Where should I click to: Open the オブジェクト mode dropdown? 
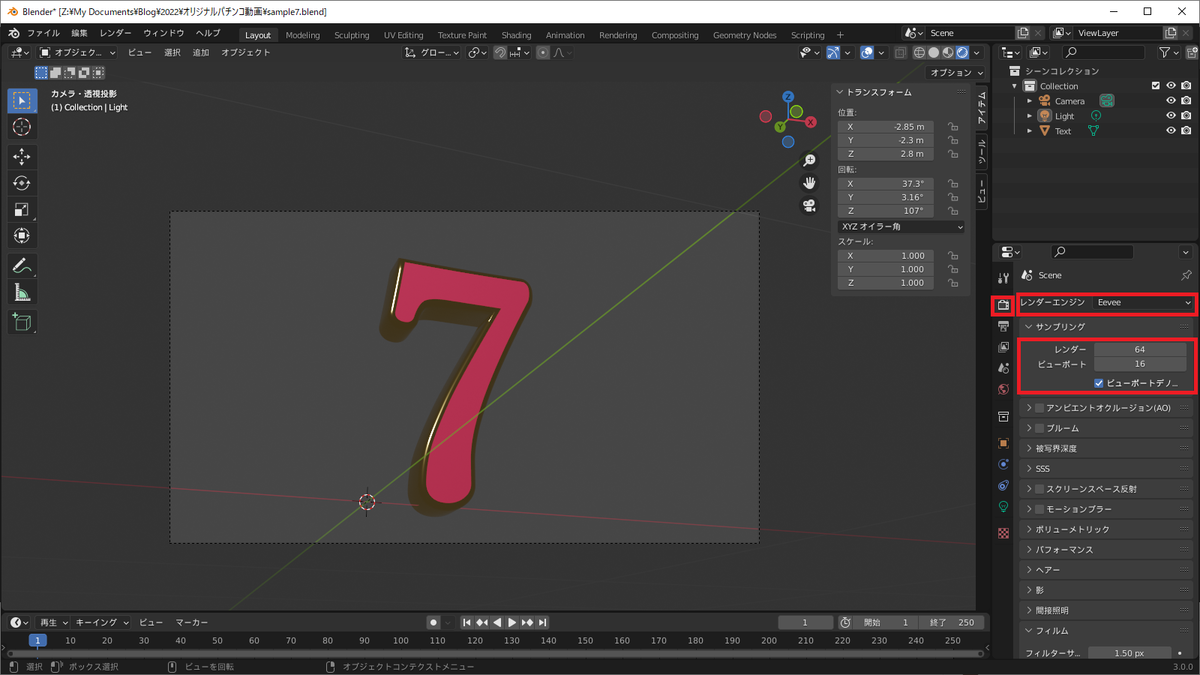tap(77, 52)
